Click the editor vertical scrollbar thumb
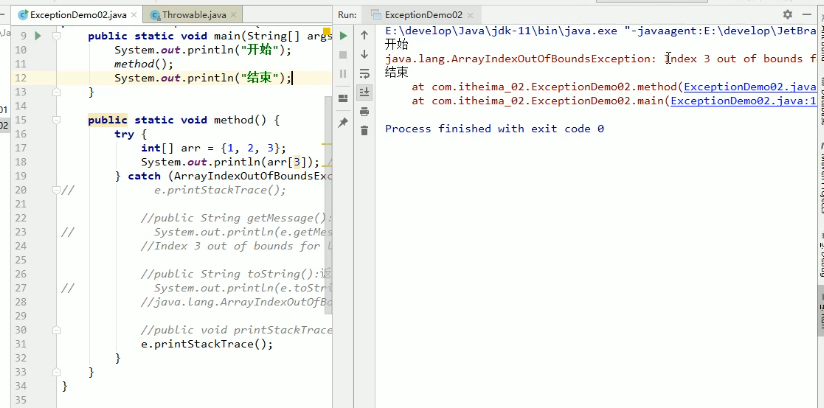The width and height of the screenshot is (824, 408). (329, 205)
